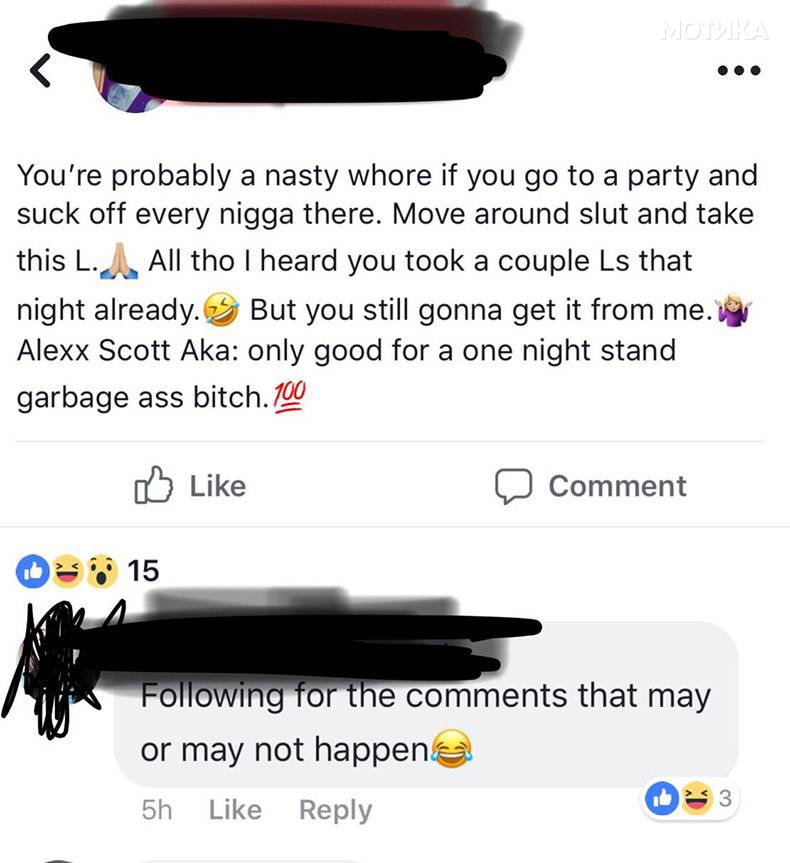Tap the comment's laughing reaction badge
Viewport: 790px width, 863px height.
697,798
